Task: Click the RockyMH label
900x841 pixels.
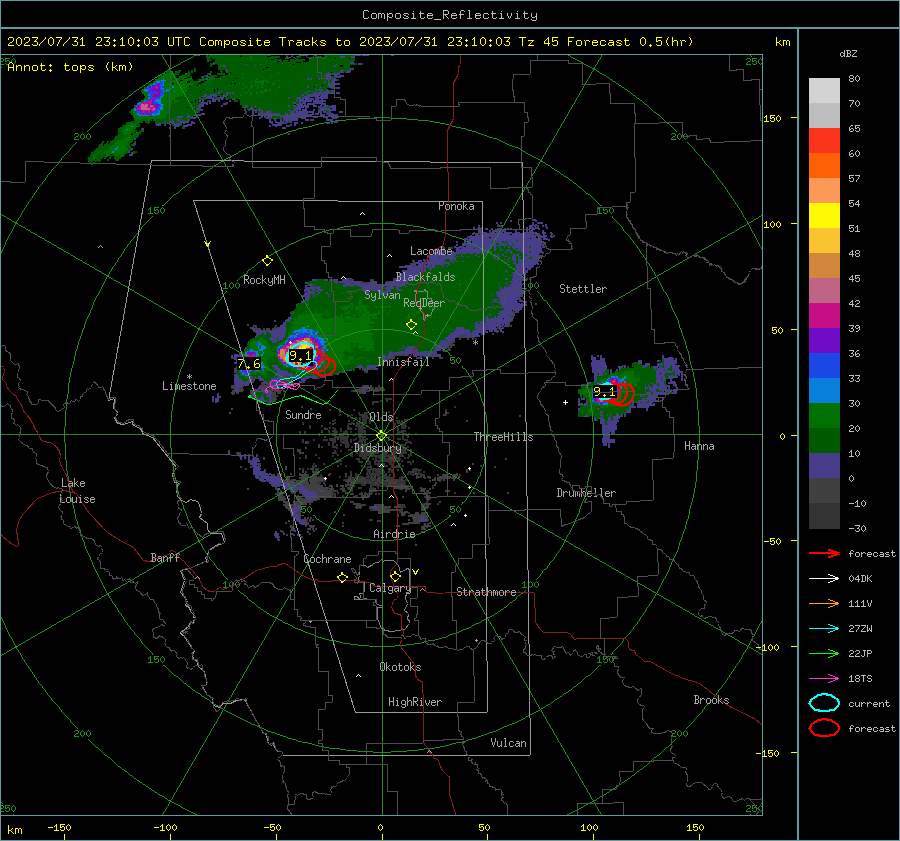Action: coord(264,280)
